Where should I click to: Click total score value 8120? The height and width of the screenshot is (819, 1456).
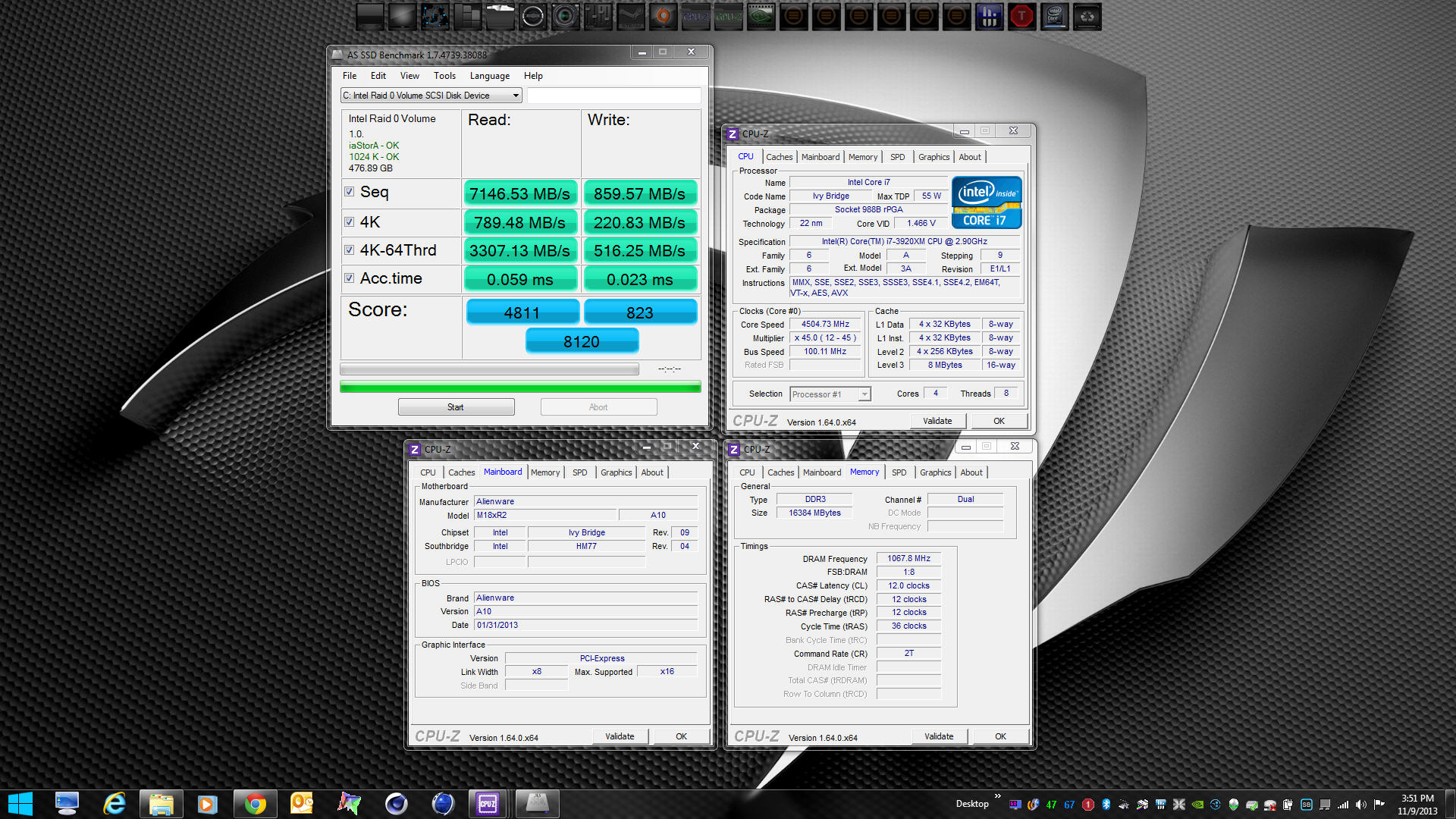[582, 341]
